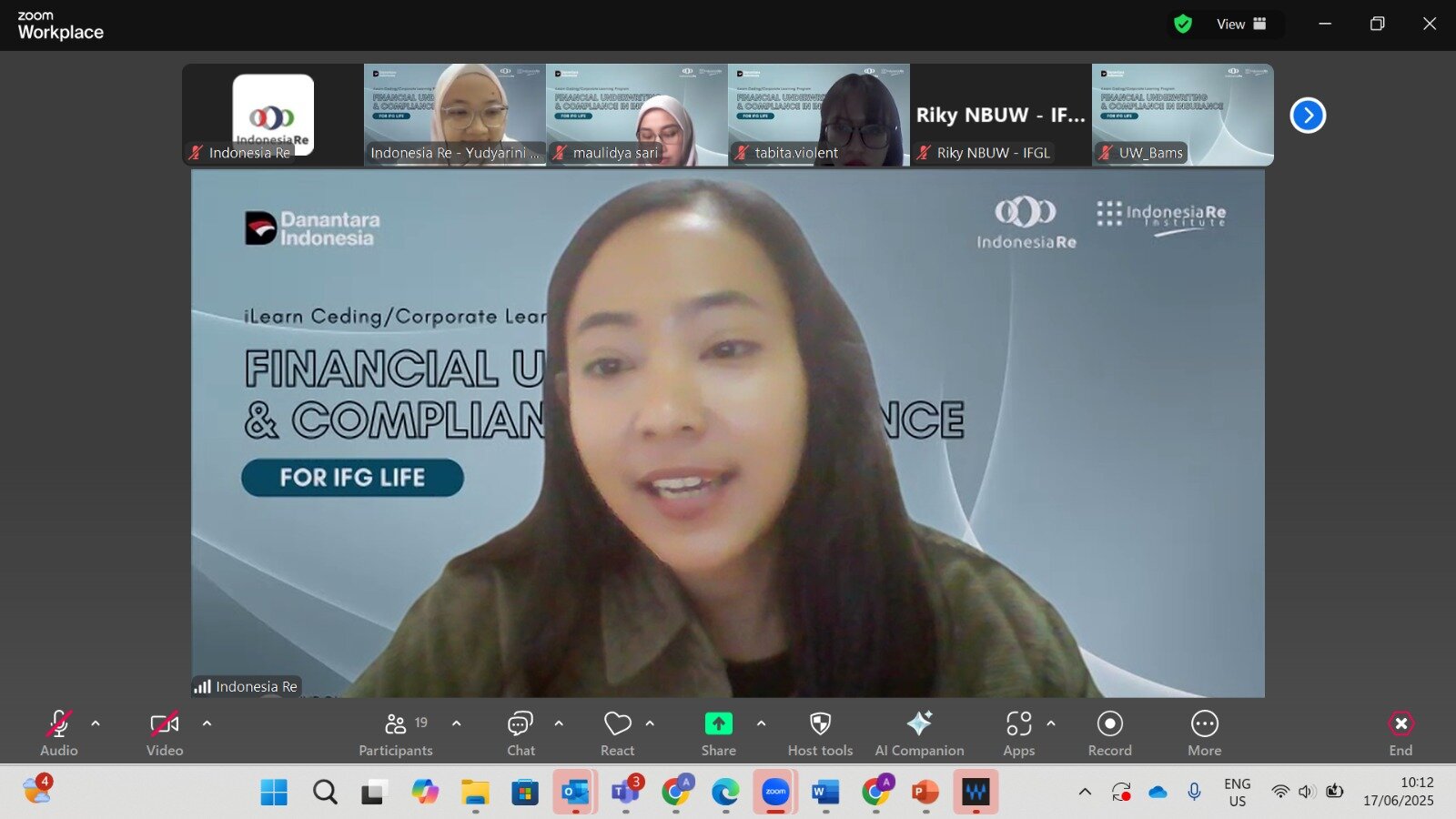Expand Chat options caret
Image resolution: width=1456 pixels, height=819 pixels.
point(559,723)
